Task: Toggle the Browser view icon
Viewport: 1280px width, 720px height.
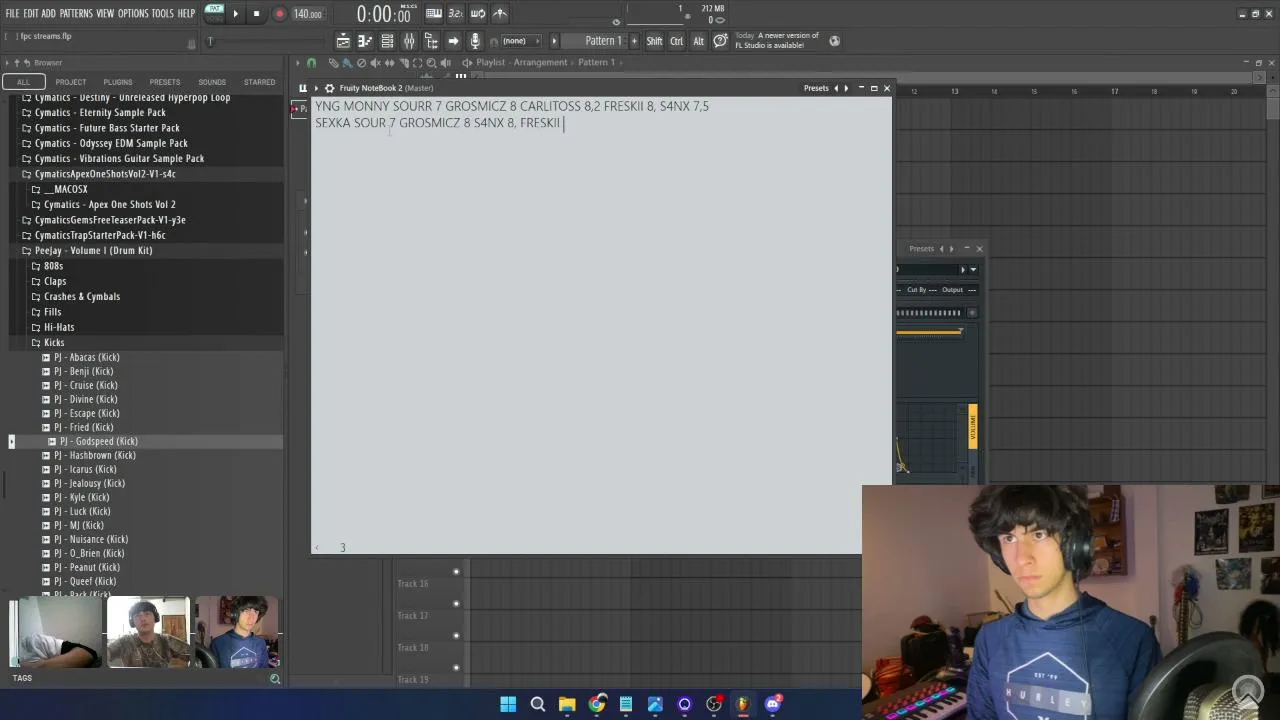Action: (x=431, y=41)
